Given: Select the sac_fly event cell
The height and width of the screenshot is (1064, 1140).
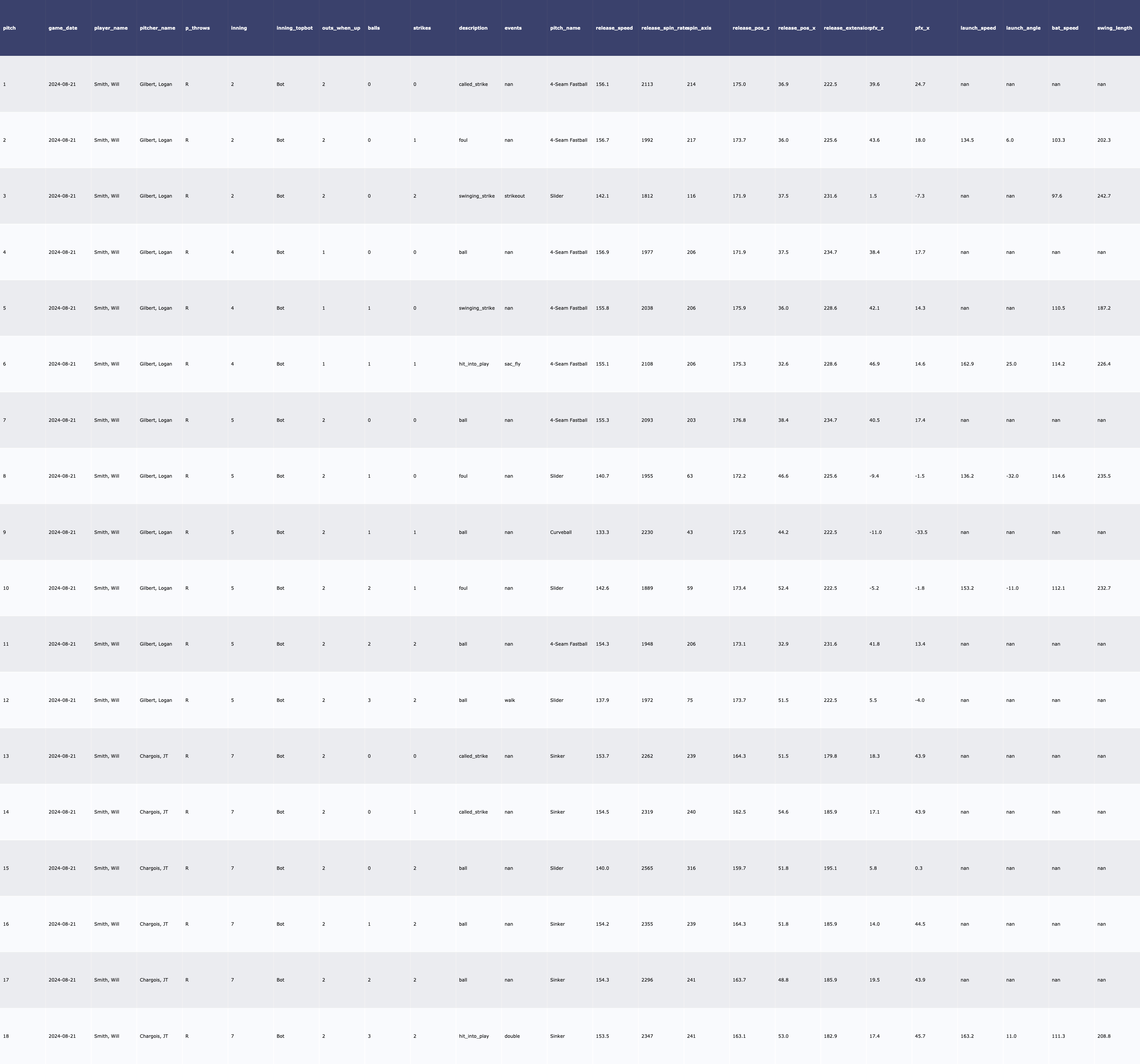Looking at the screenshot, I should (512, 364).
